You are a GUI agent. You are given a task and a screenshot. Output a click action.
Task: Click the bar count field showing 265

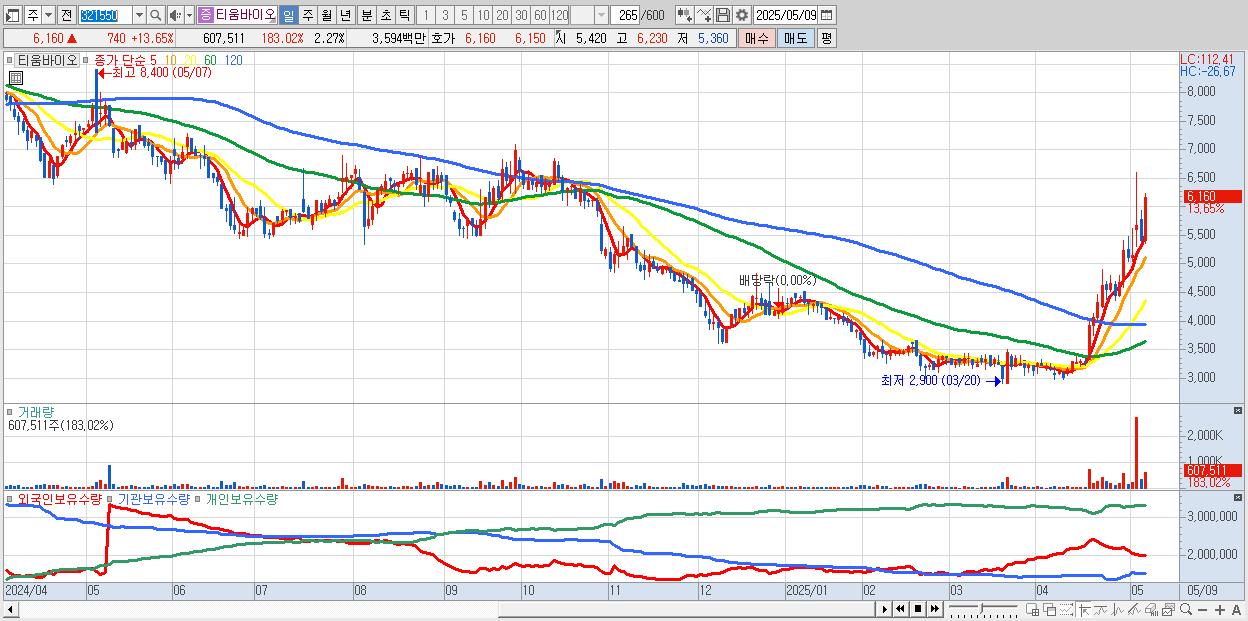point(626,15)
